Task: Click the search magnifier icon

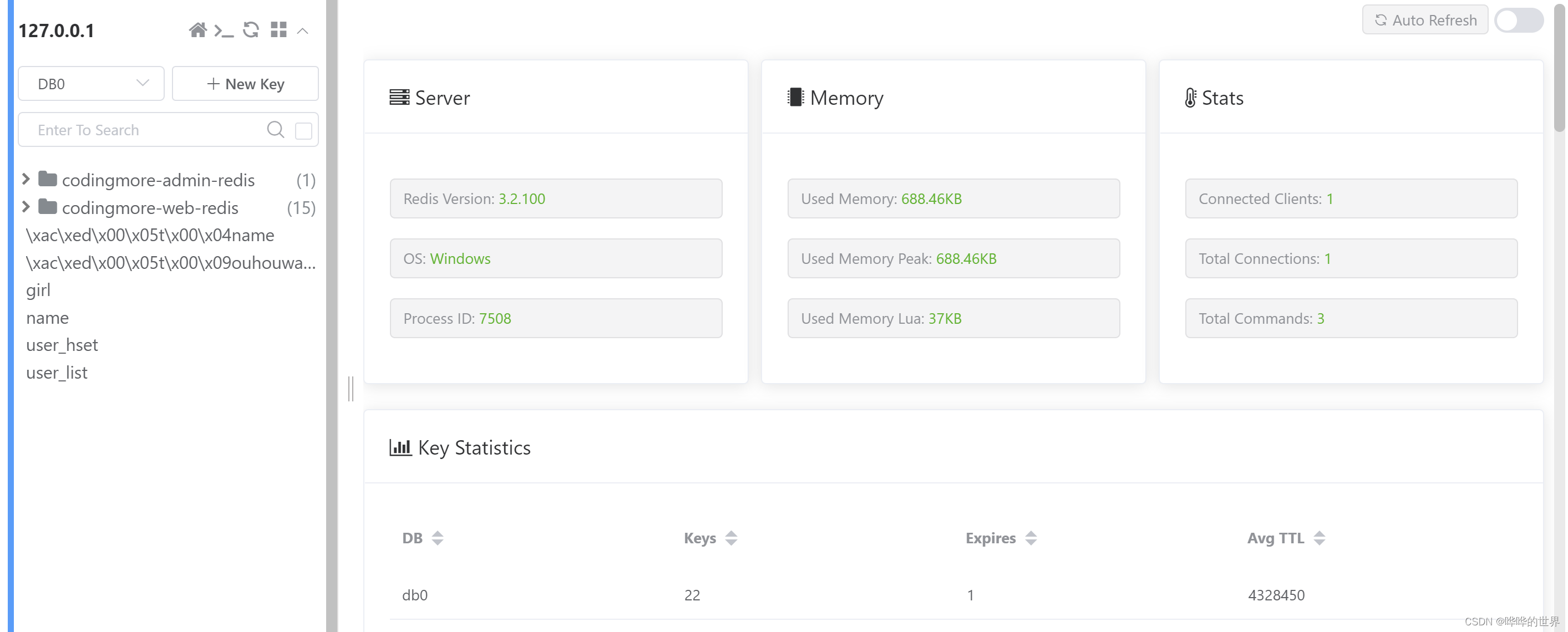Action: (275, 130)
